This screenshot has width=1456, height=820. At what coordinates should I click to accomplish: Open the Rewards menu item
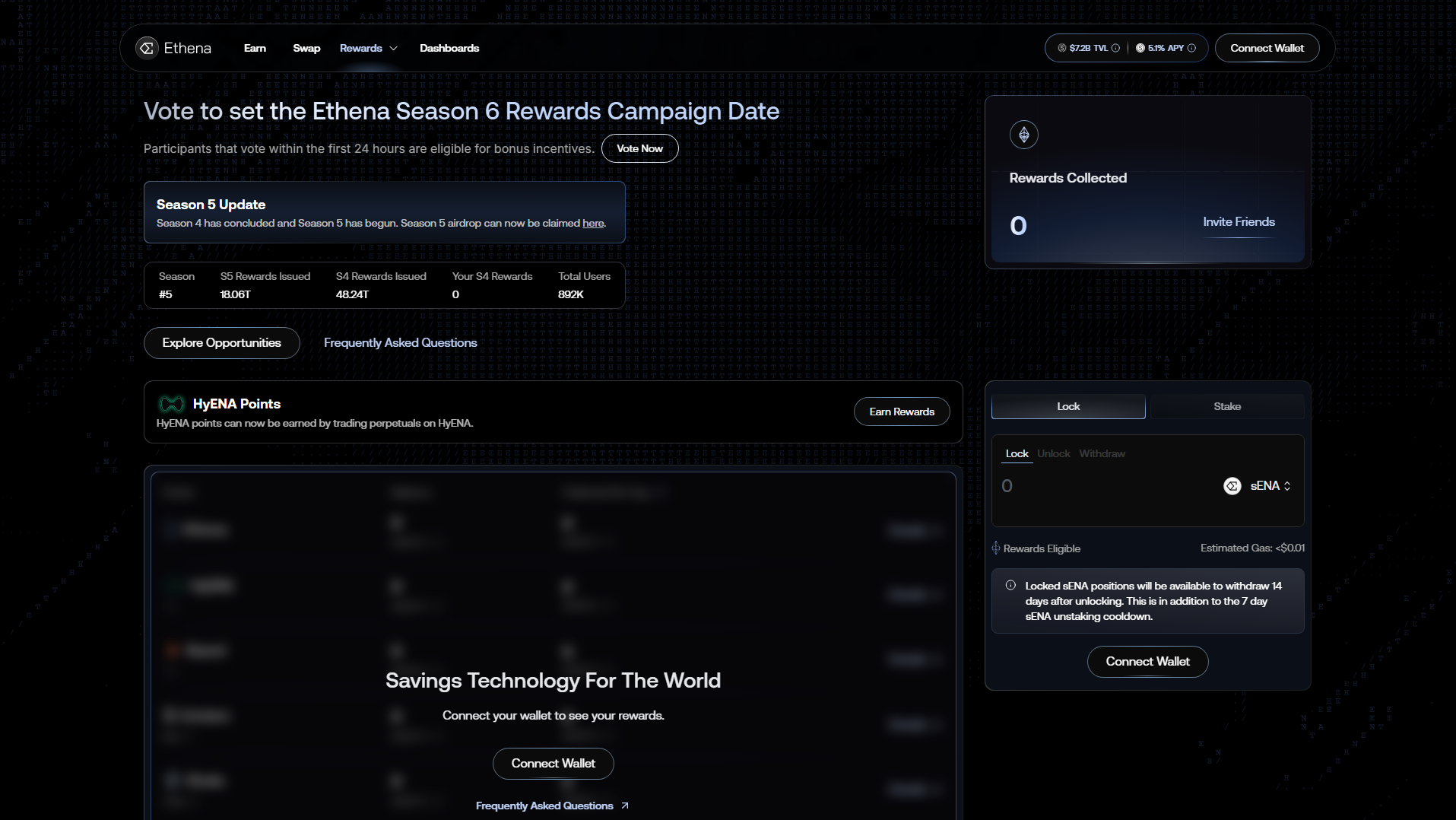pos(361,48)
